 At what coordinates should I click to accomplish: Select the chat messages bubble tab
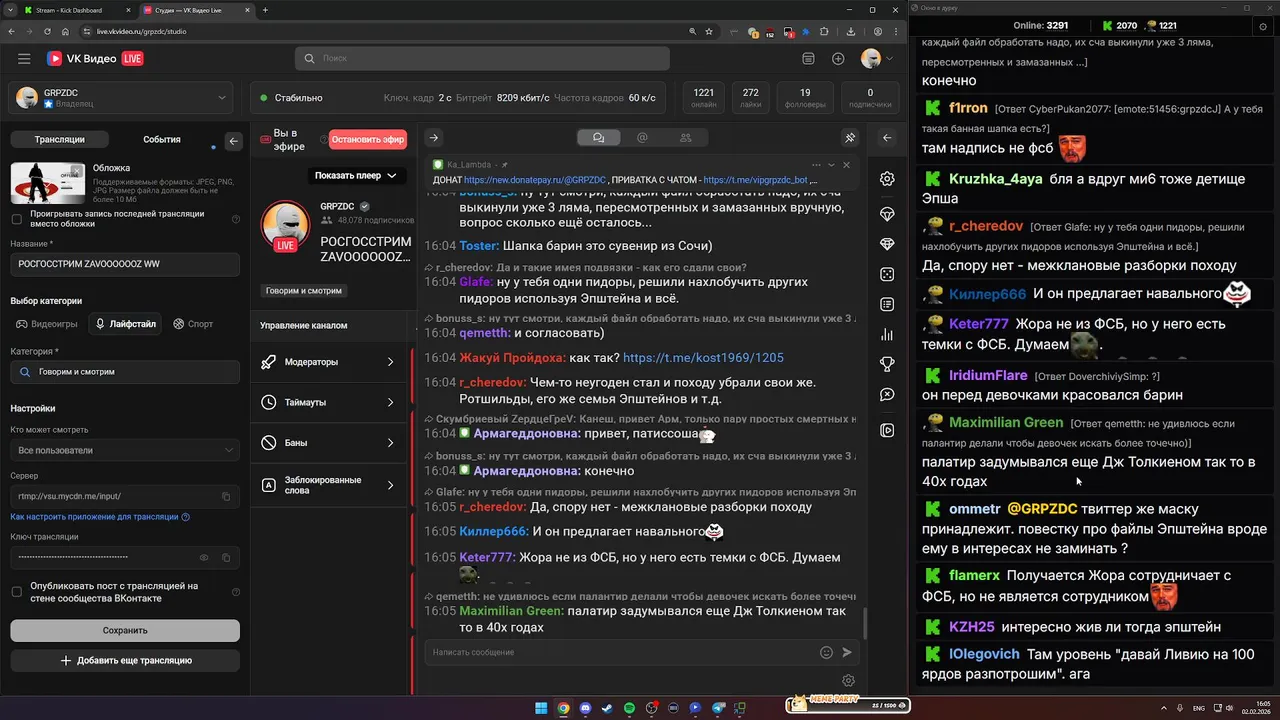click(599, 138)
